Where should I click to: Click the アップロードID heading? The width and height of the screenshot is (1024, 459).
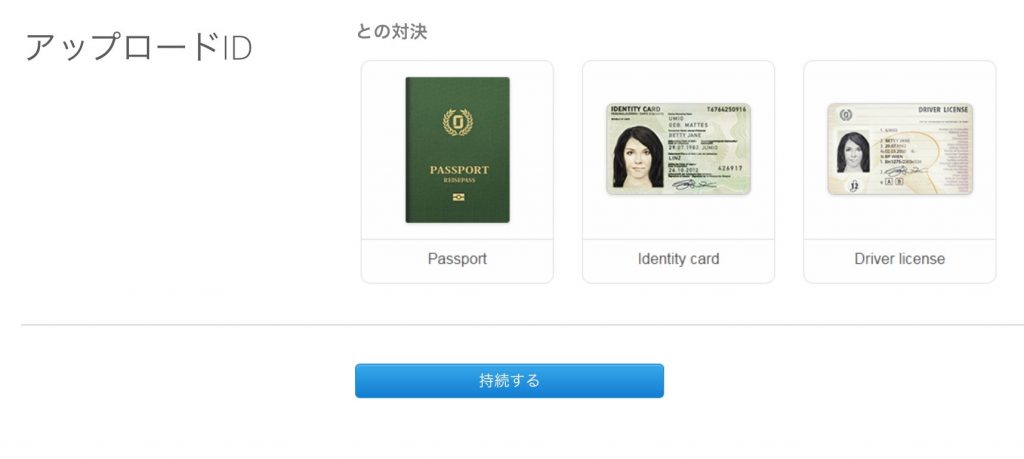[138, 48]
